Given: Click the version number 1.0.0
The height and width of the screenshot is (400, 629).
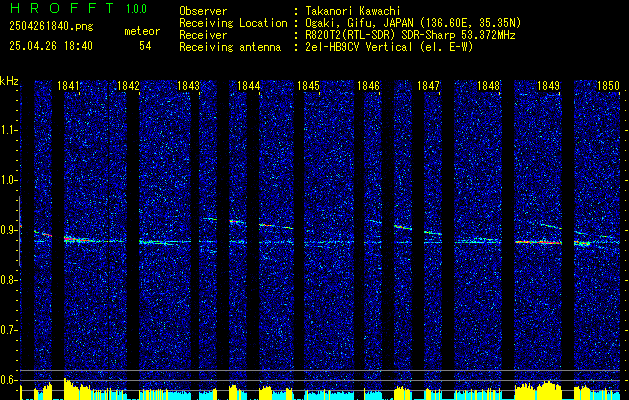Looking at the screenshot, I should point(136,8).
